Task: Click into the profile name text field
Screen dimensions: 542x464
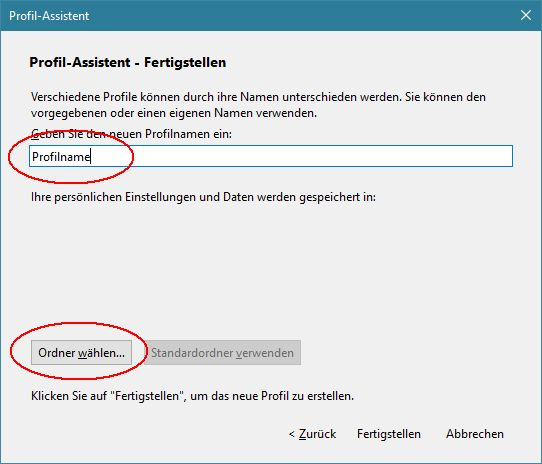Action: tap(271, 156)
